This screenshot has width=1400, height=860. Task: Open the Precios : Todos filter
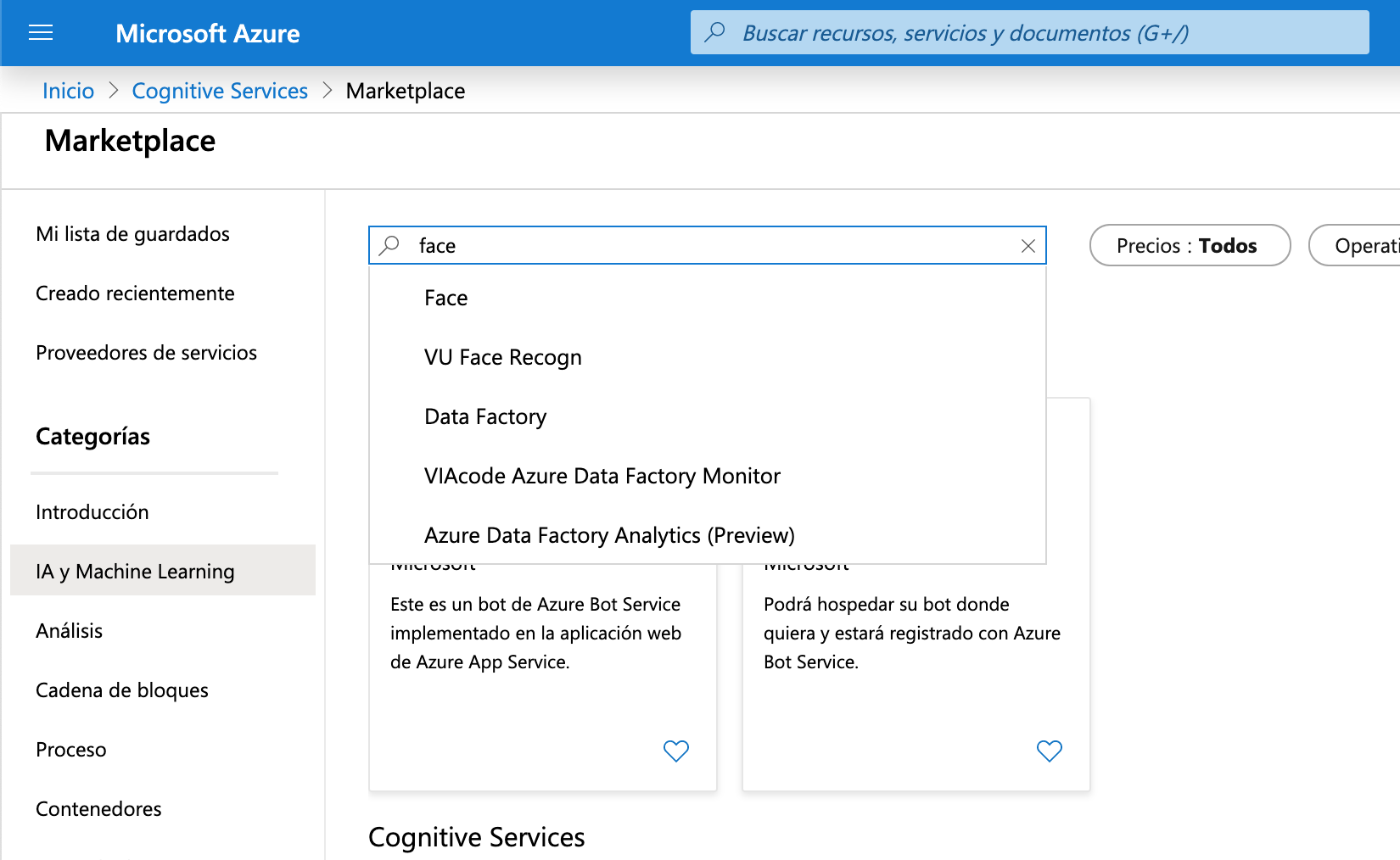(x=1190, y=245)
